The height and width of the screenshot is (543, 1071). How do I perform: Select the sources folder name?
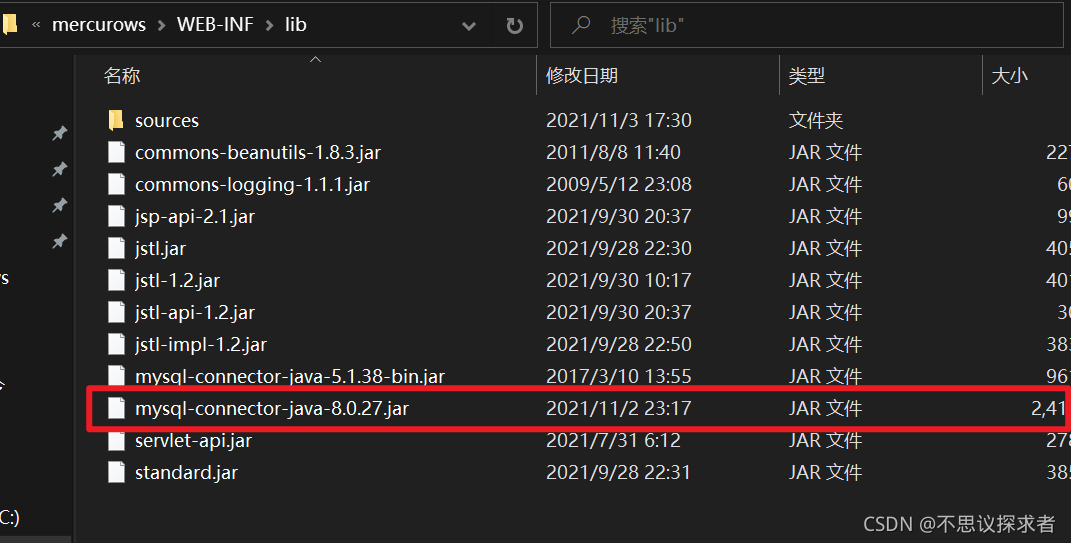click(x=167, y=121)
